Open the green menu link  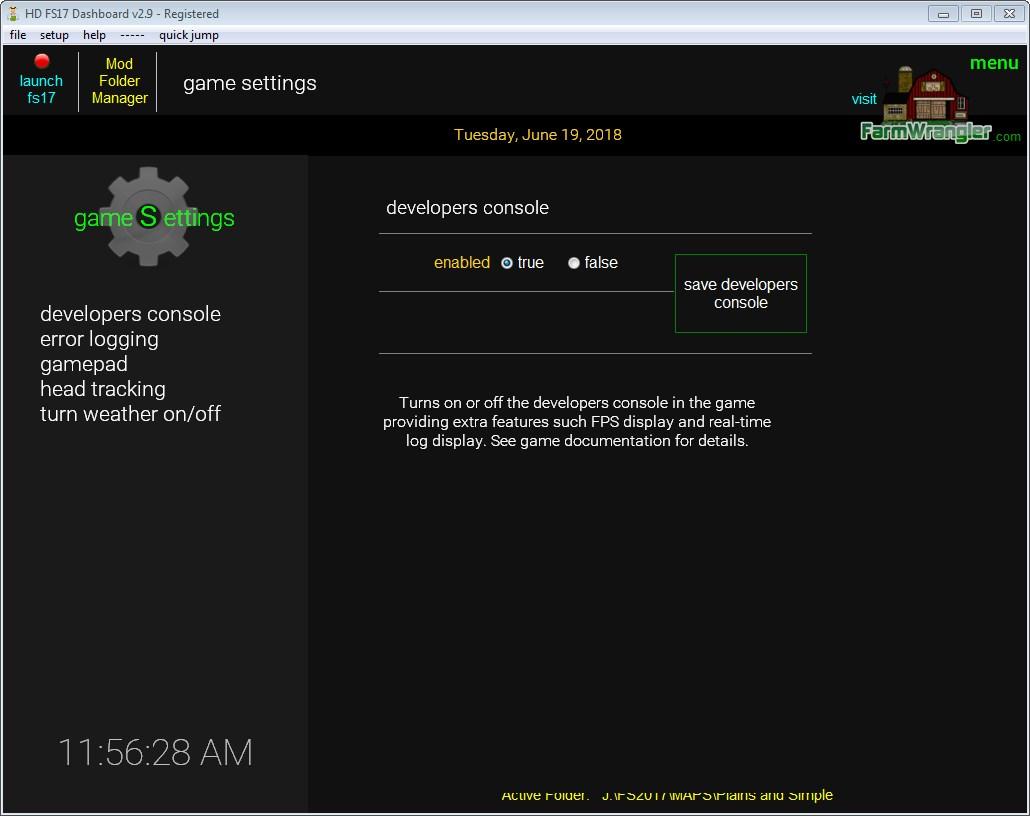pos(993,63)
